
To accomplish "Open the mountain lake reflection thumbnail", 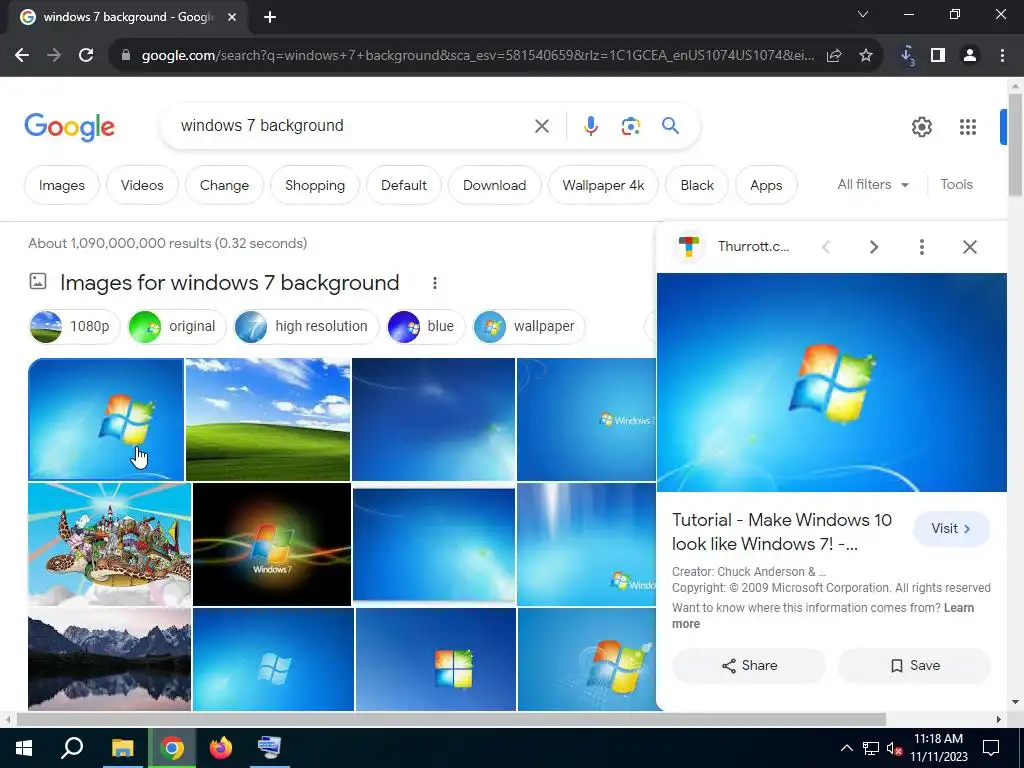I will pyautogui.click(x=110, y=659).
